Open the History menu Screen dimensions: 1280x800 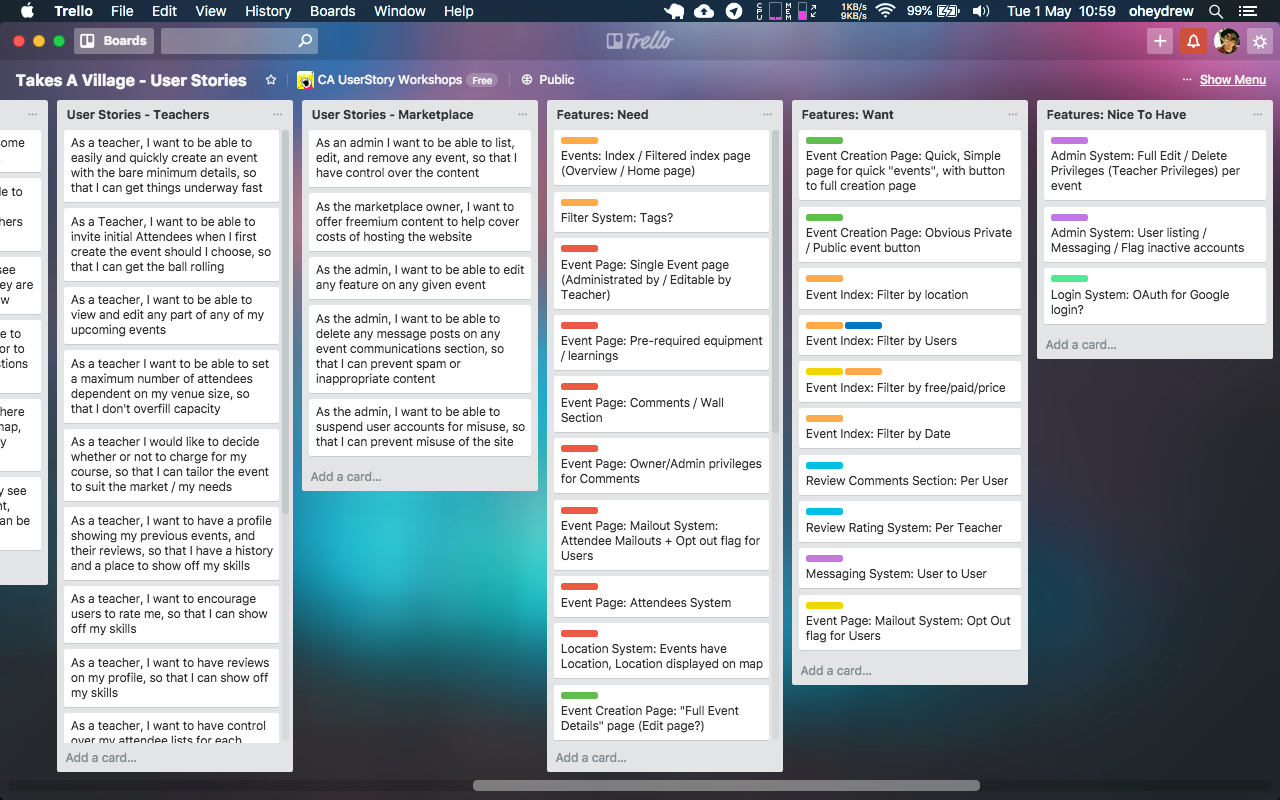tap(268, 11)
